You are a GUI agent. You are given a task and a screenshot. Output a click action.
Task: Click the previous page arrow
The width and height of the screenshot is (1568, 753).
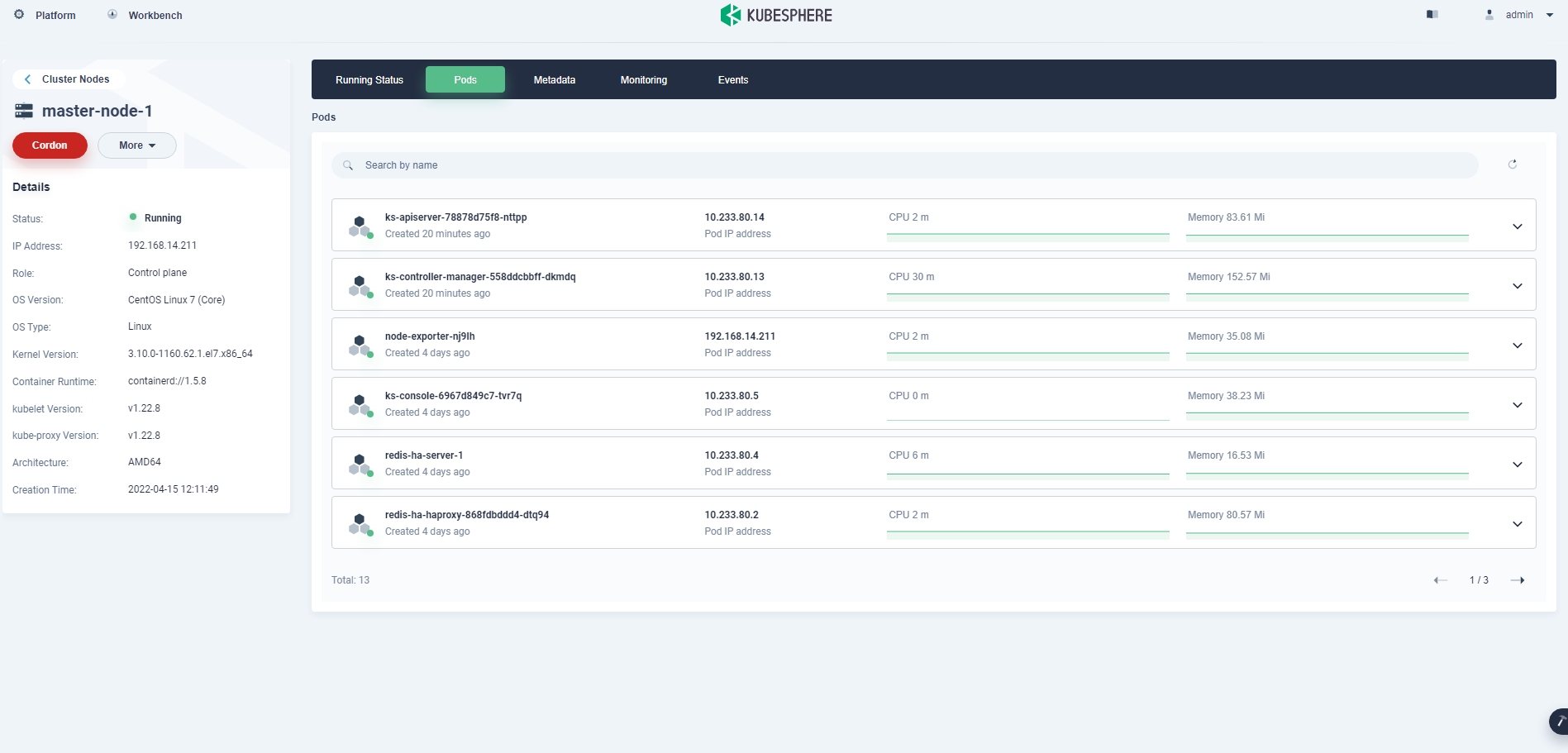[1440, 580]
